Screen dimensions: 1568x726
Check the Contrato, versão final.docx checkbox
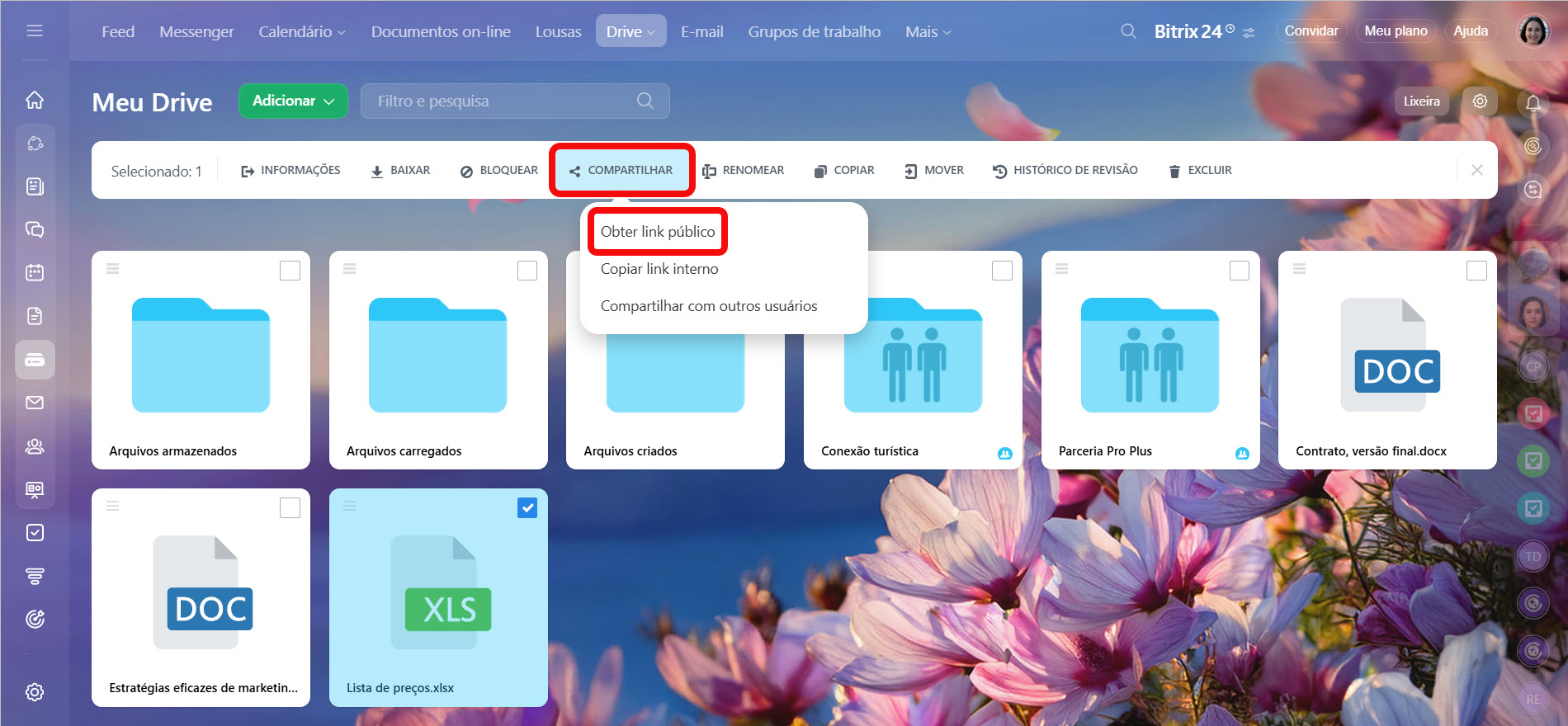point(1476,271)
